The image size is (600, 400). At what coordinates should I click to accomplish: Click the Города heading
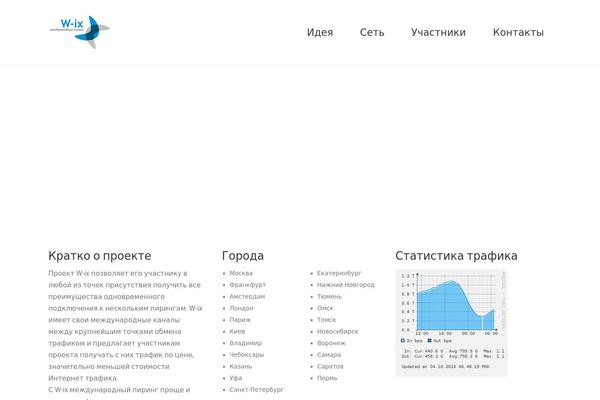243,256
